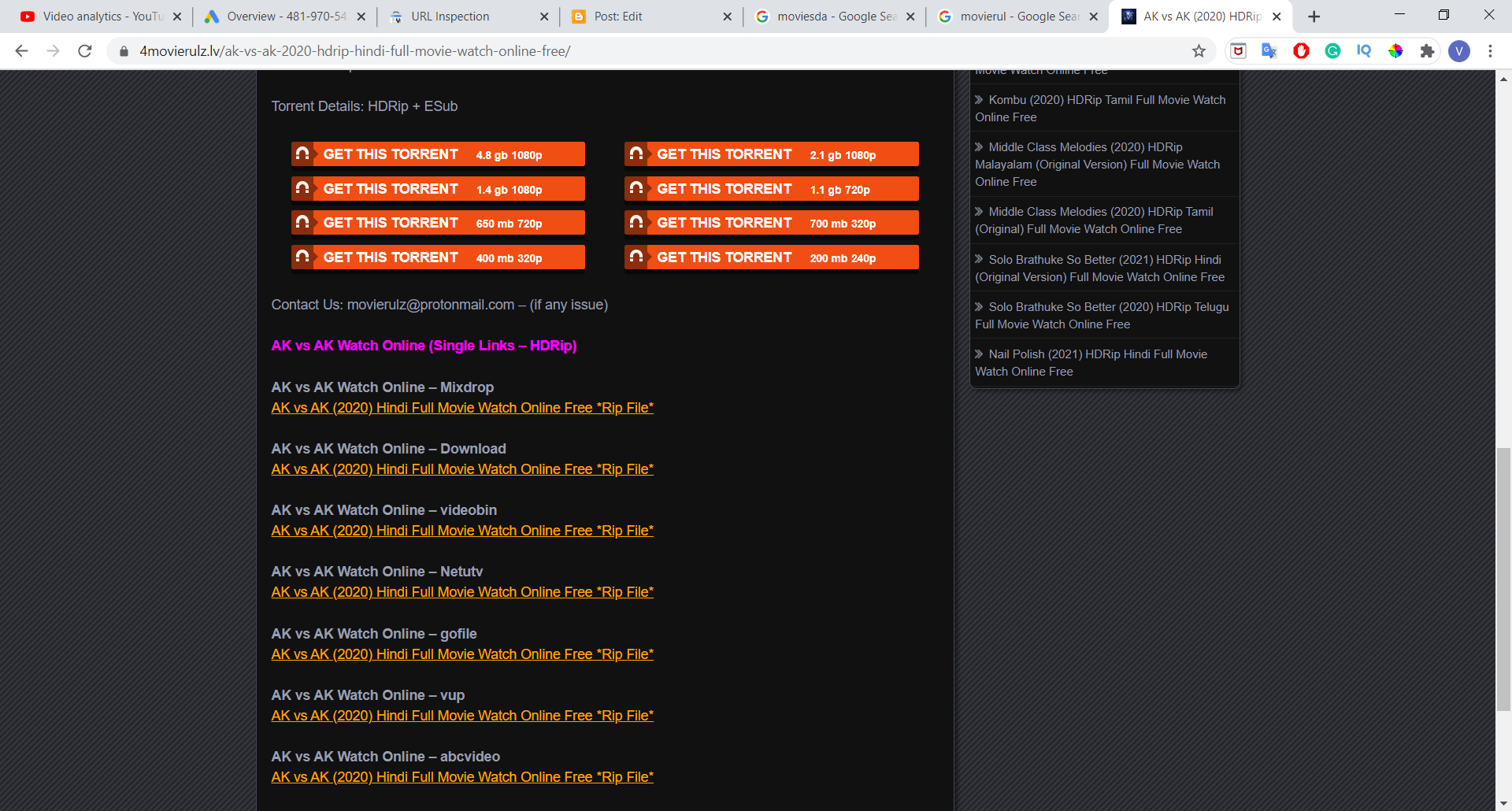This screenshot has width=1512, height=811.
Task: Switch to the Post: Edit tab
Action: pos(651,17)
